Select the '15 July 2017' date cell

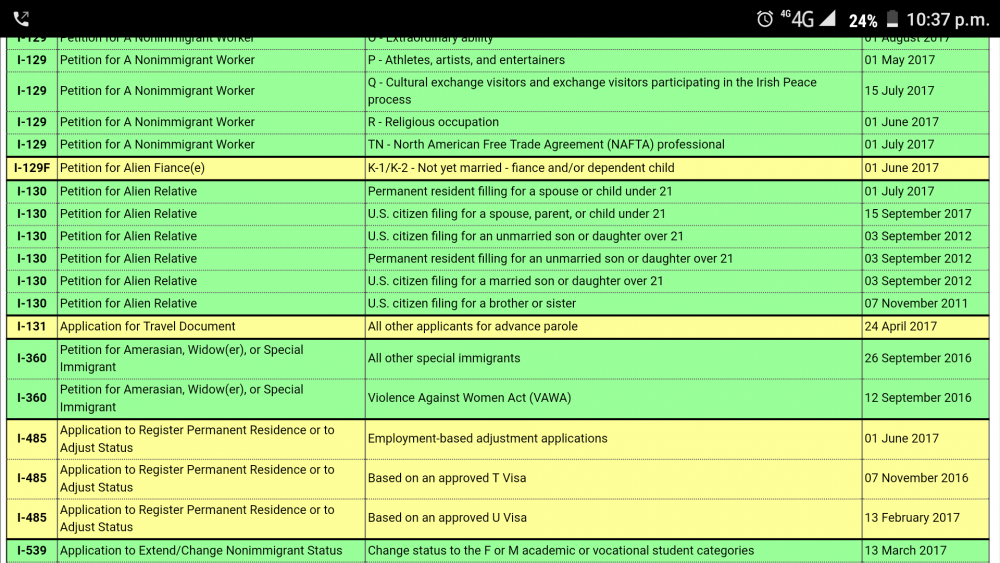(x=925, y=91)
